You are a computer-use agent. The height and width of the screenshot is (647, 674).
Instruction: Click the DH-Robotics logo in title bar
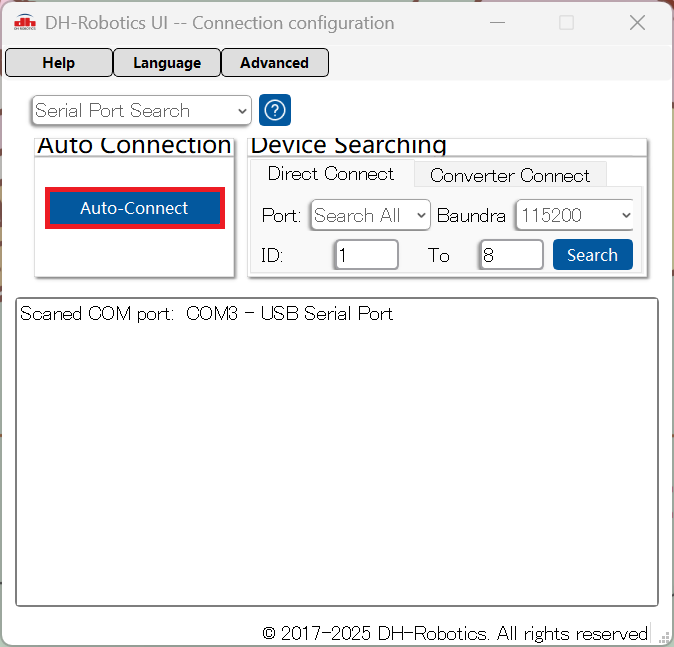pos(25,22)
